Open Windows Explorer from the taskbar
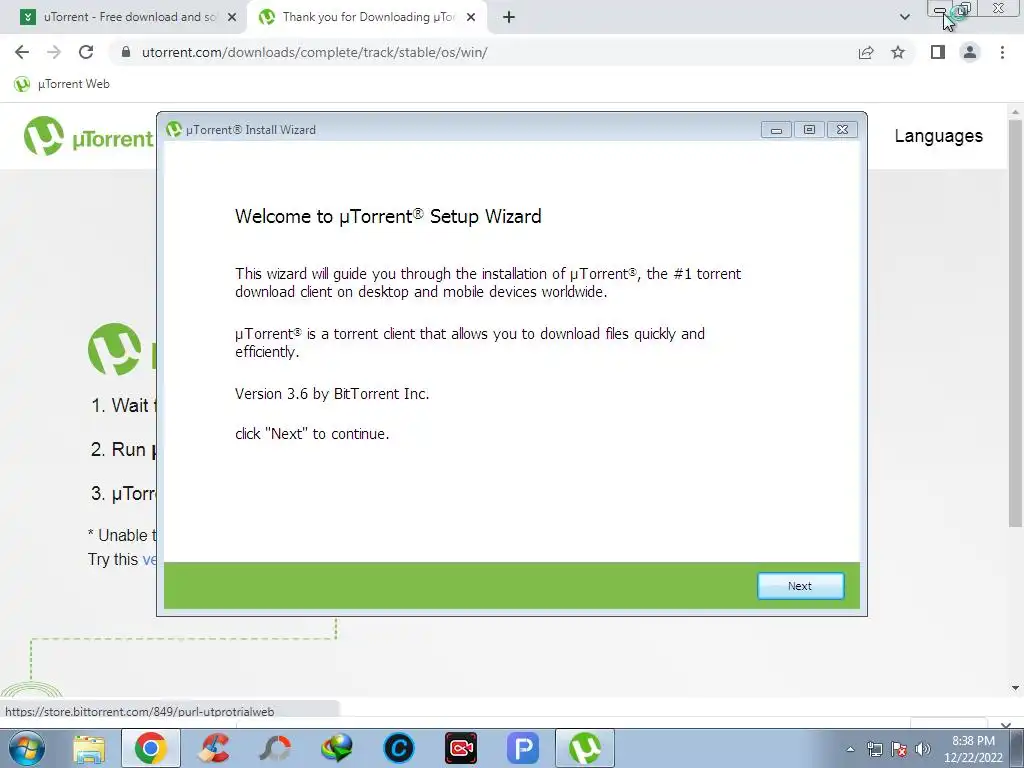The height and width of the screenshot is (768, 1024). [89, 748]
